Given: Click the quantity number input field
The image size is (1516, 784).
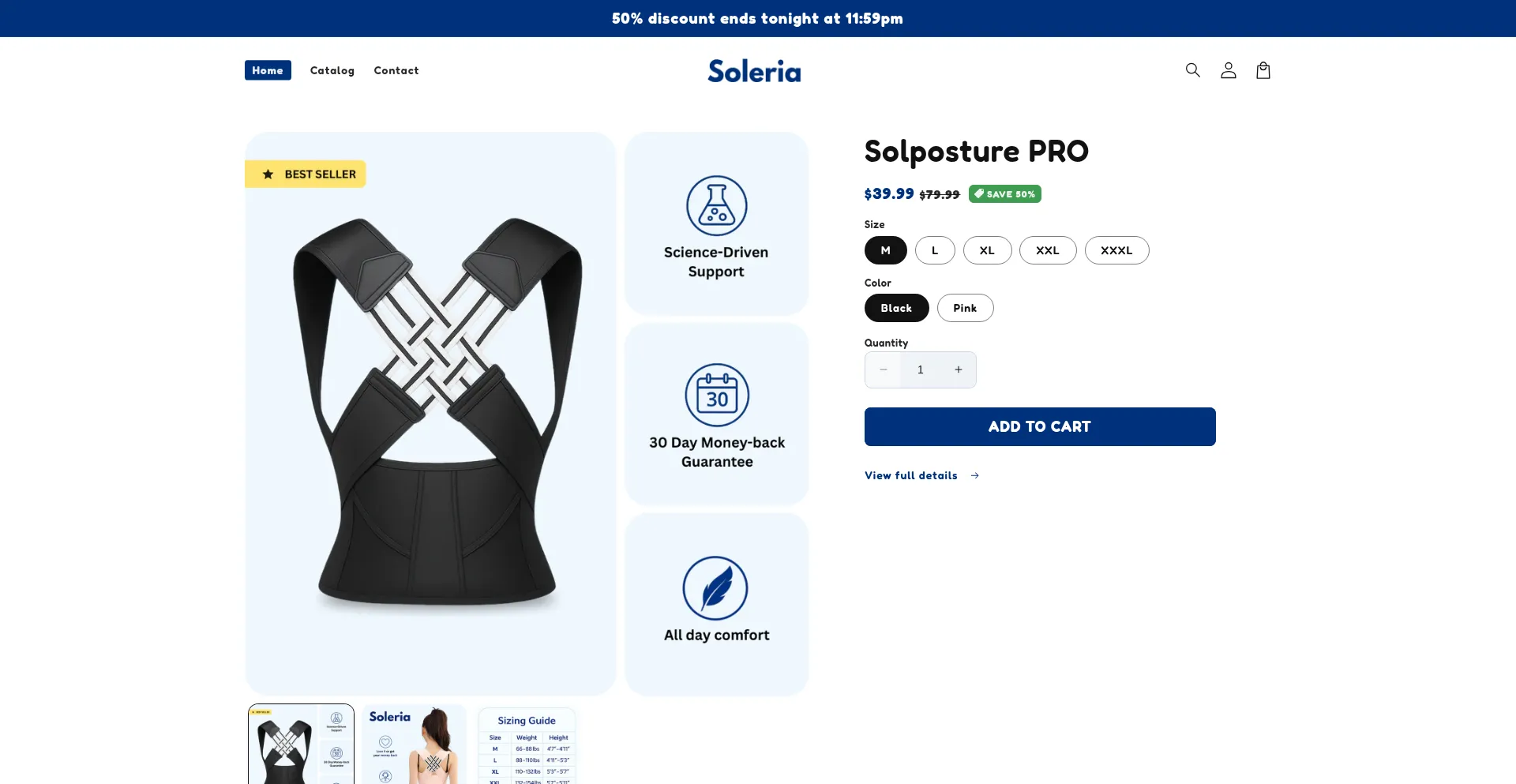Looking at the screenshot, I should (921, 369).
